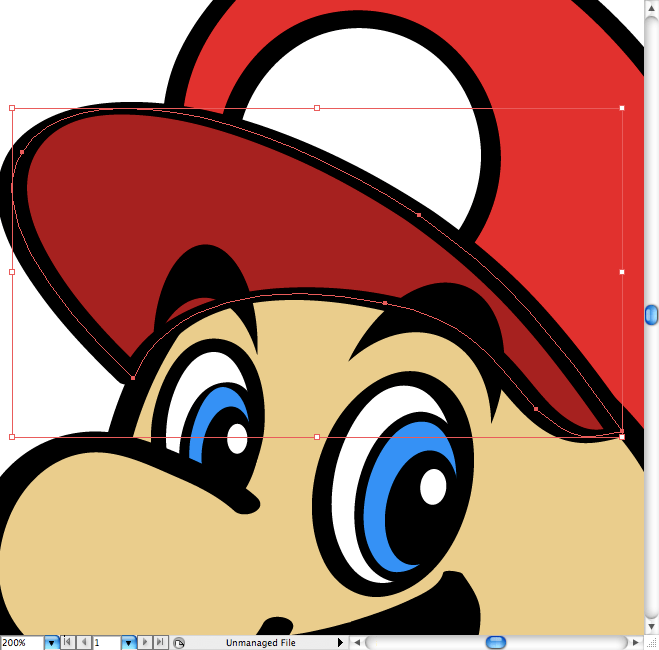The height and width of the screenshot is (650, 659).
Task: Jump to the last artboard button
Action: (160, 642)
